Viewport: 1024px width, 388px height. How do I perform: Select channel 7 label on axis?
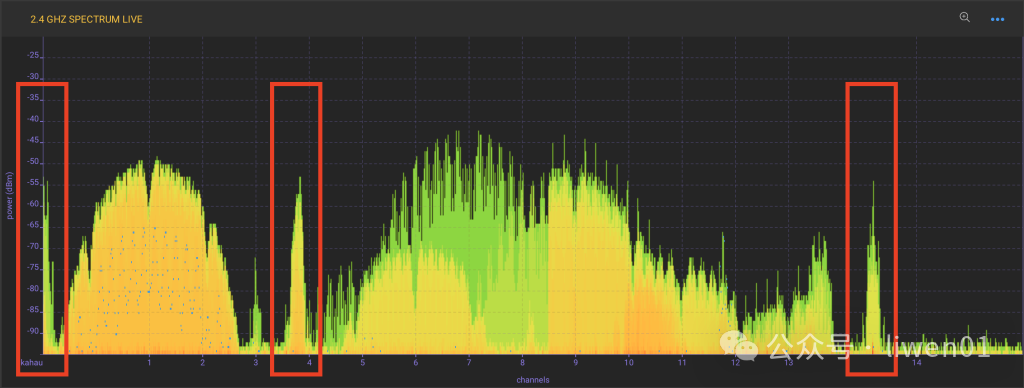point(469,363)
